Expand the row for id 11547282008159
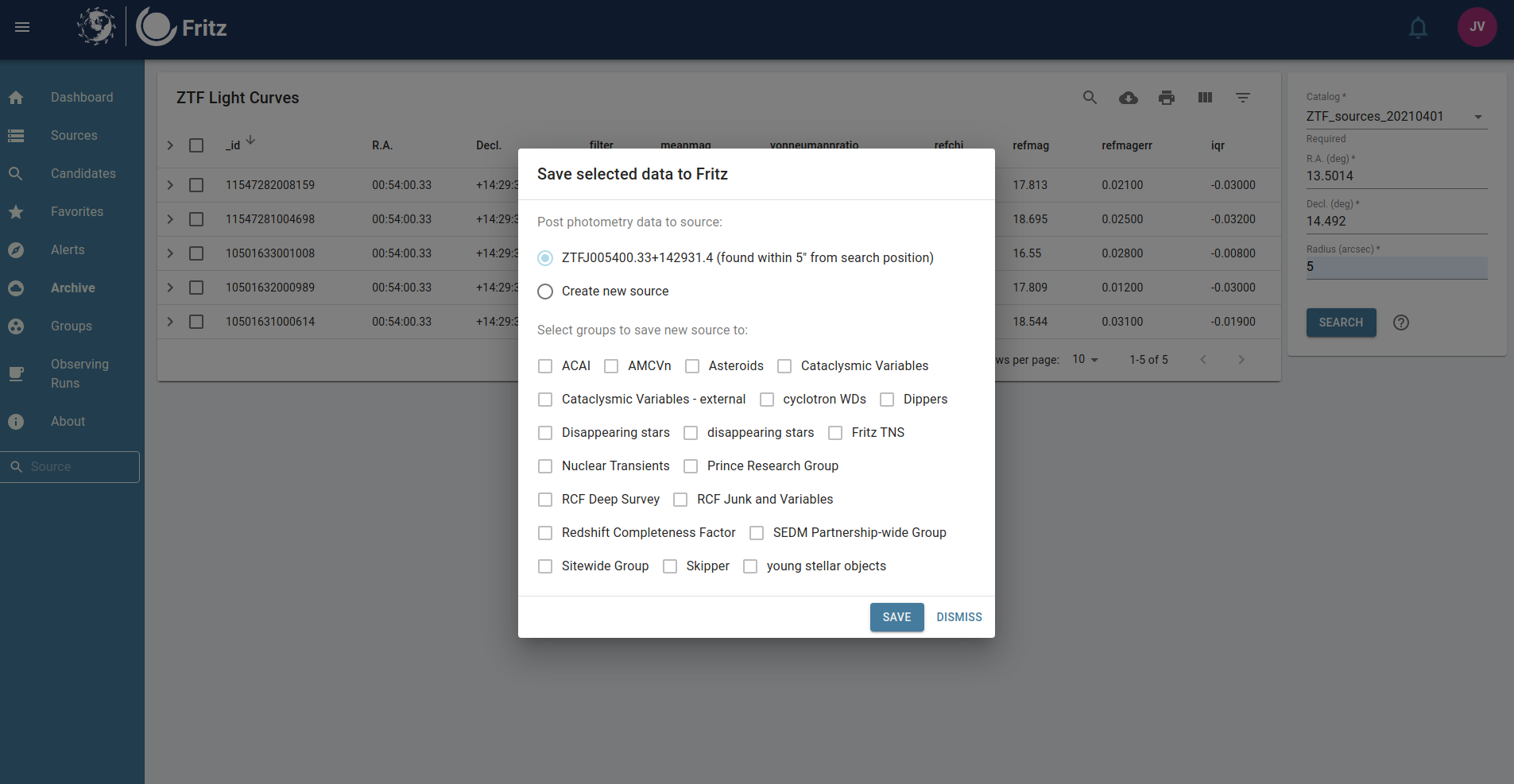 [x=169, y=184]
